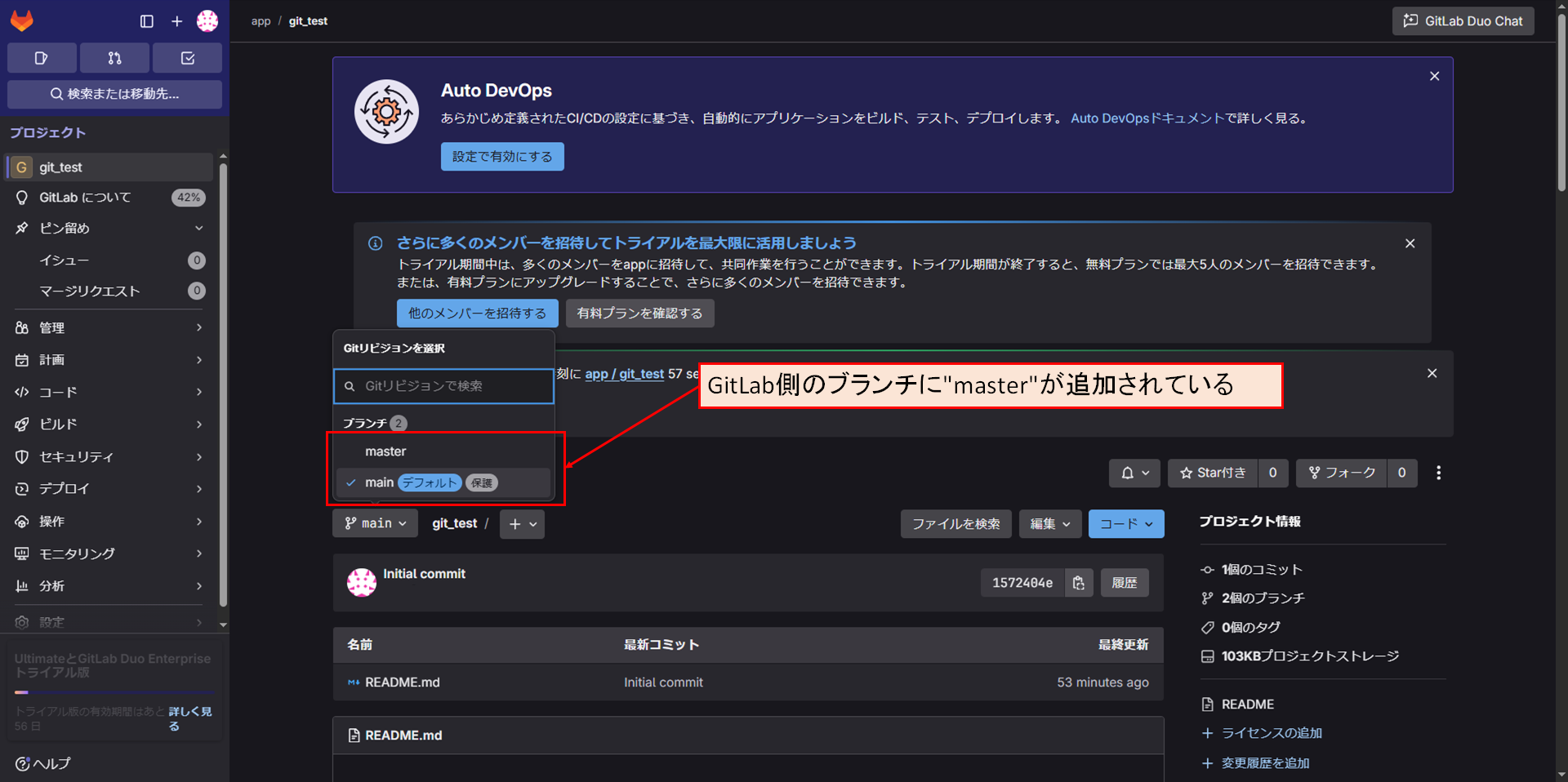Expand the コード sidebar menu

pyautogui.click(x=109, y=393)
